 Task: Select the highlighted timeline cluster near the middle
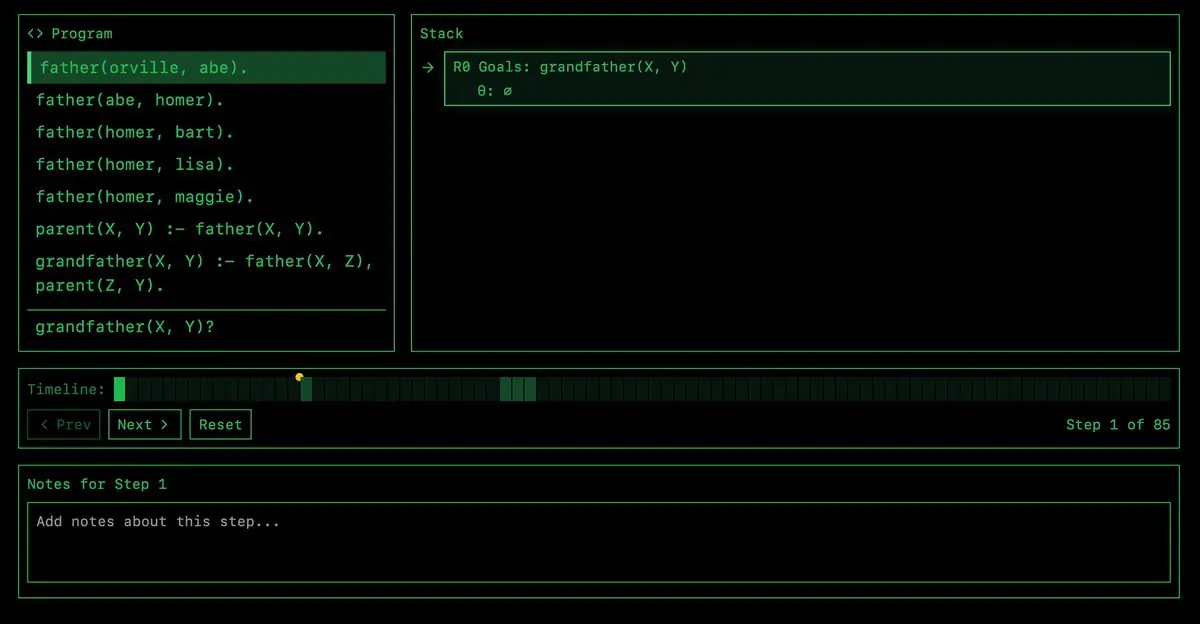(x=518, y=389)
